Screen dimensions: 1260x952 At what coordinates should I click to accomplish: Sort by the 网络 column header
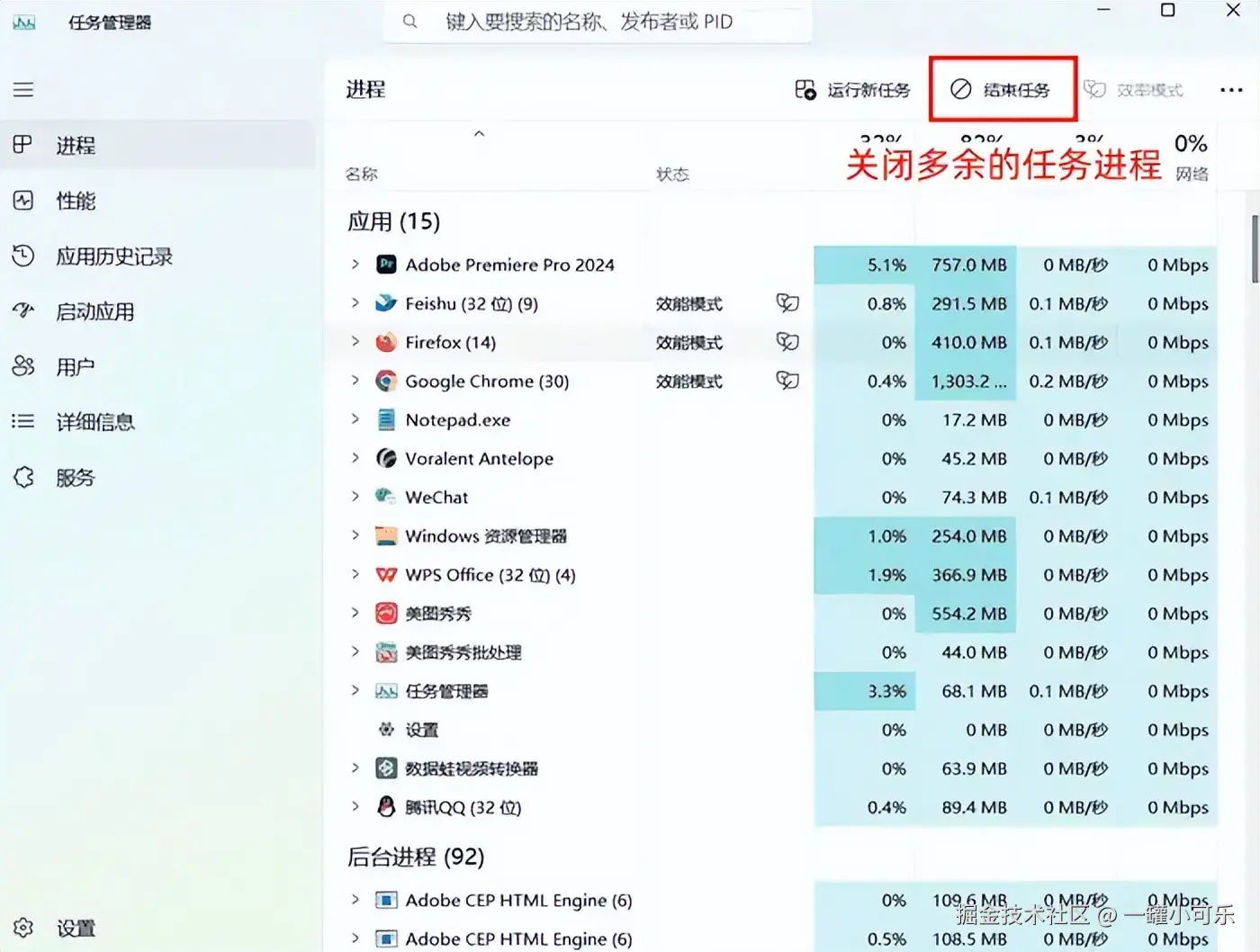click(x=1192, y=174)
